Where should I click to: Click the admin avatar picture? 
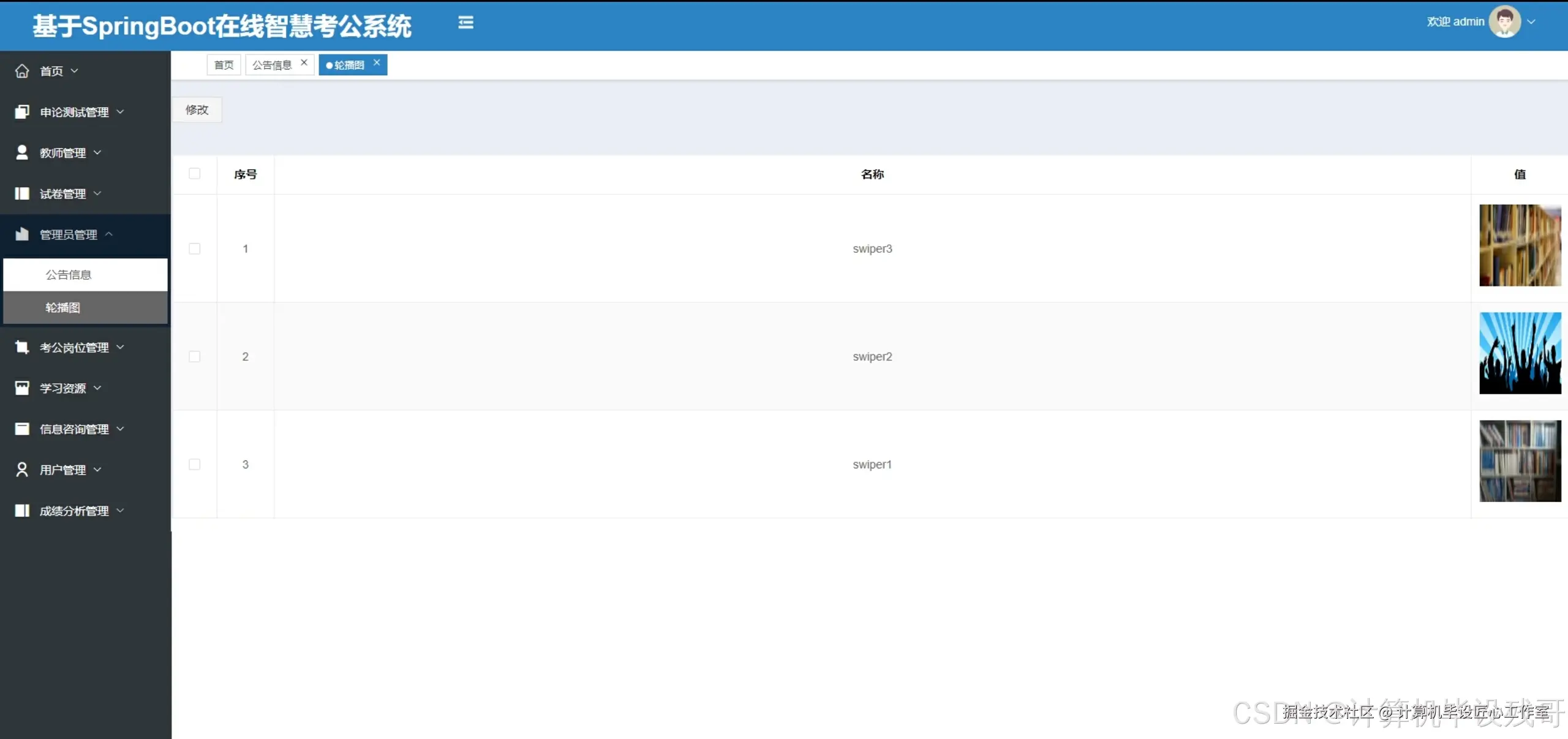click(x=1504, y=21)
